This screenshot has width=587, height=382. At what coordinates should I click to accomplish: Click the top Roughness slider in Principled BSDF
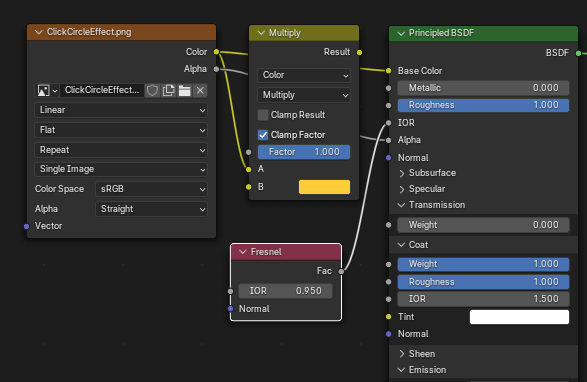tap(483, 105)
